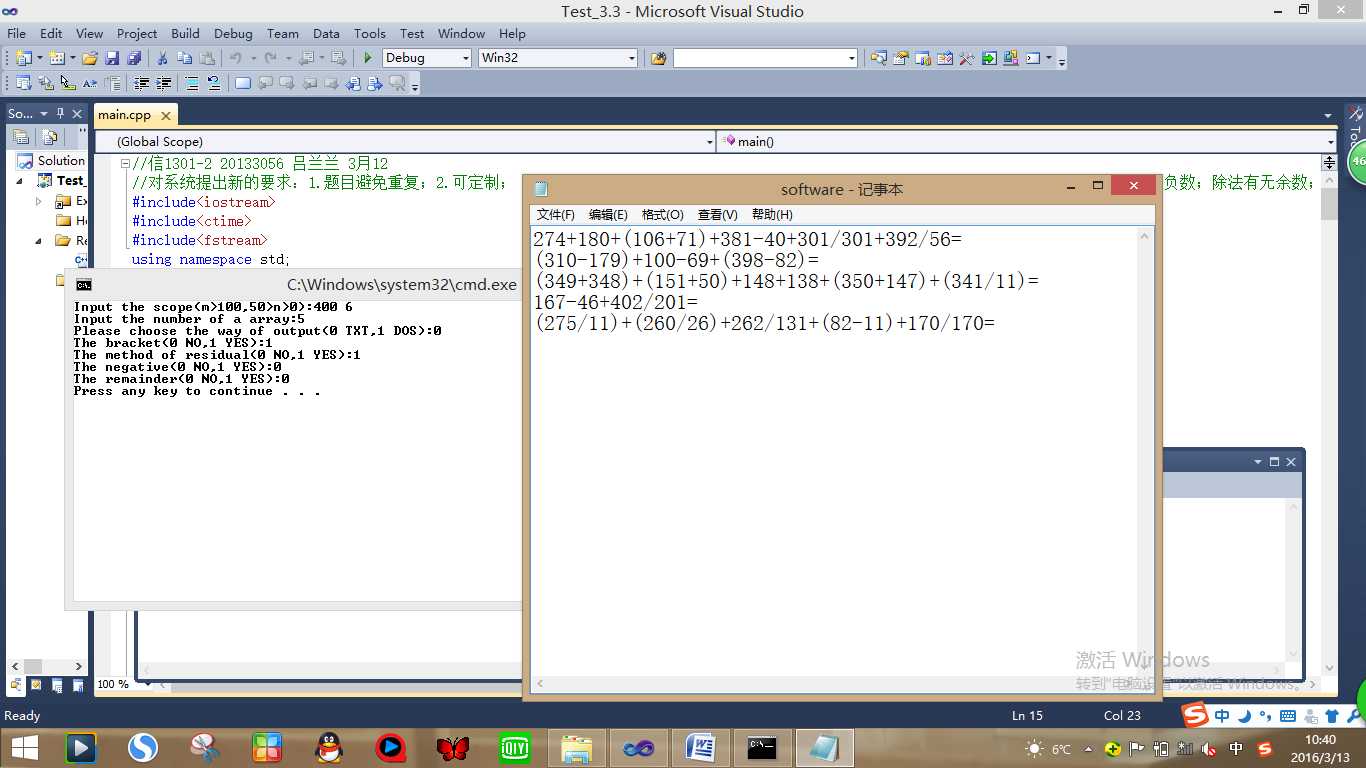1366x768 pixels.
Task: Open Notepad's 编辑(E) menu
Action: (608, 214)
